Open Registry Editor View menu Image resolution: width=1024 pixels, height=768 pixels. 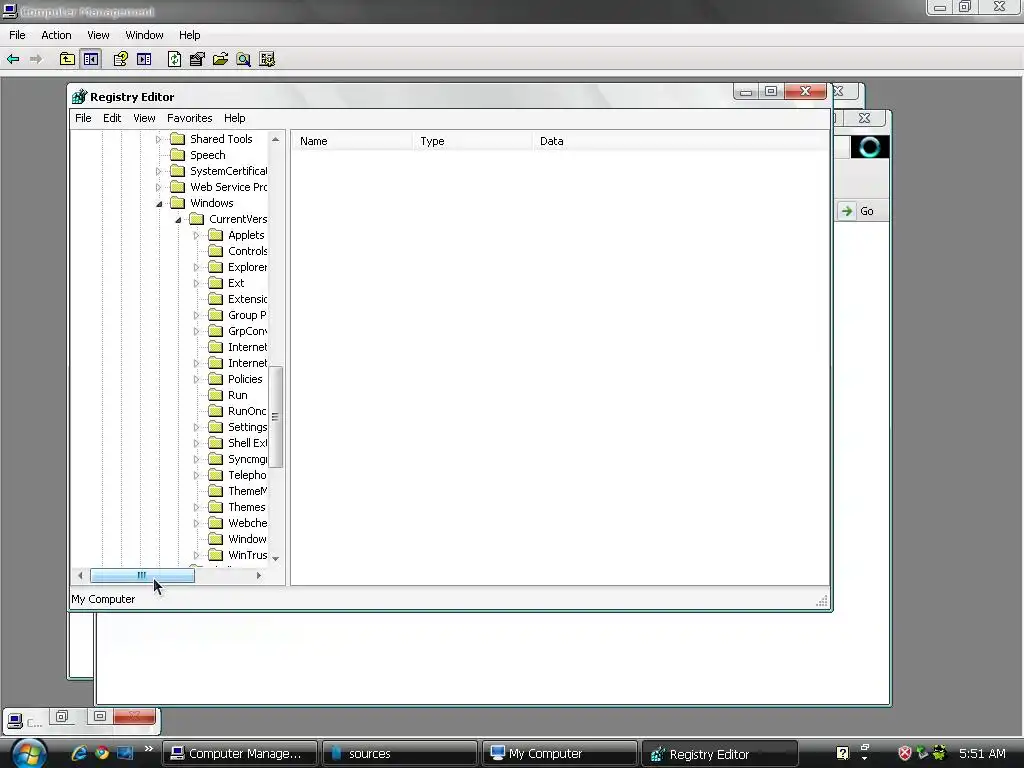(x=144, y=118)
